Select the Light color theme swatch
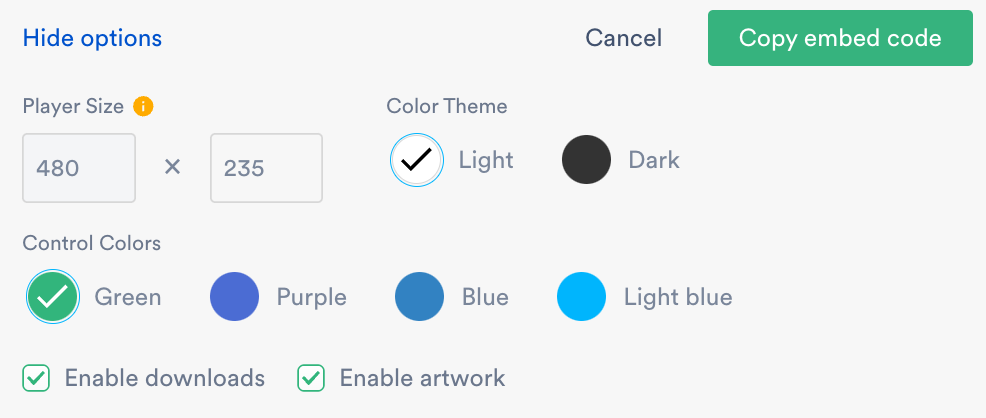The width and height of the screenshot is (986, 418). click(x=416, y=160)
